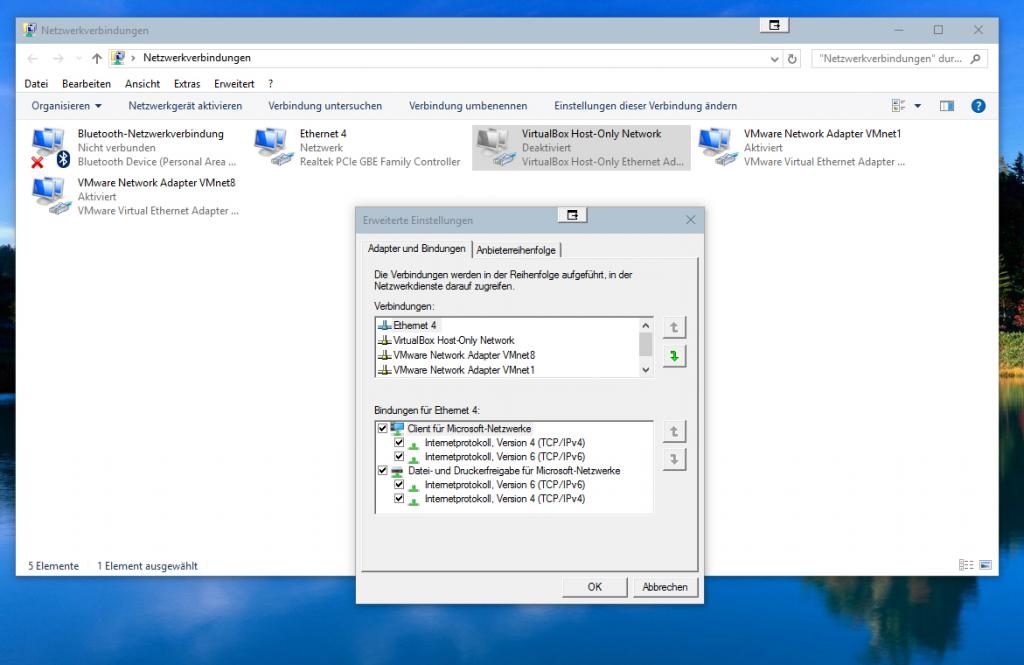This screenshot has width=1024, height=665.
Task: Move selected connection down with green arrow
Action: click(x=674, y=357)
